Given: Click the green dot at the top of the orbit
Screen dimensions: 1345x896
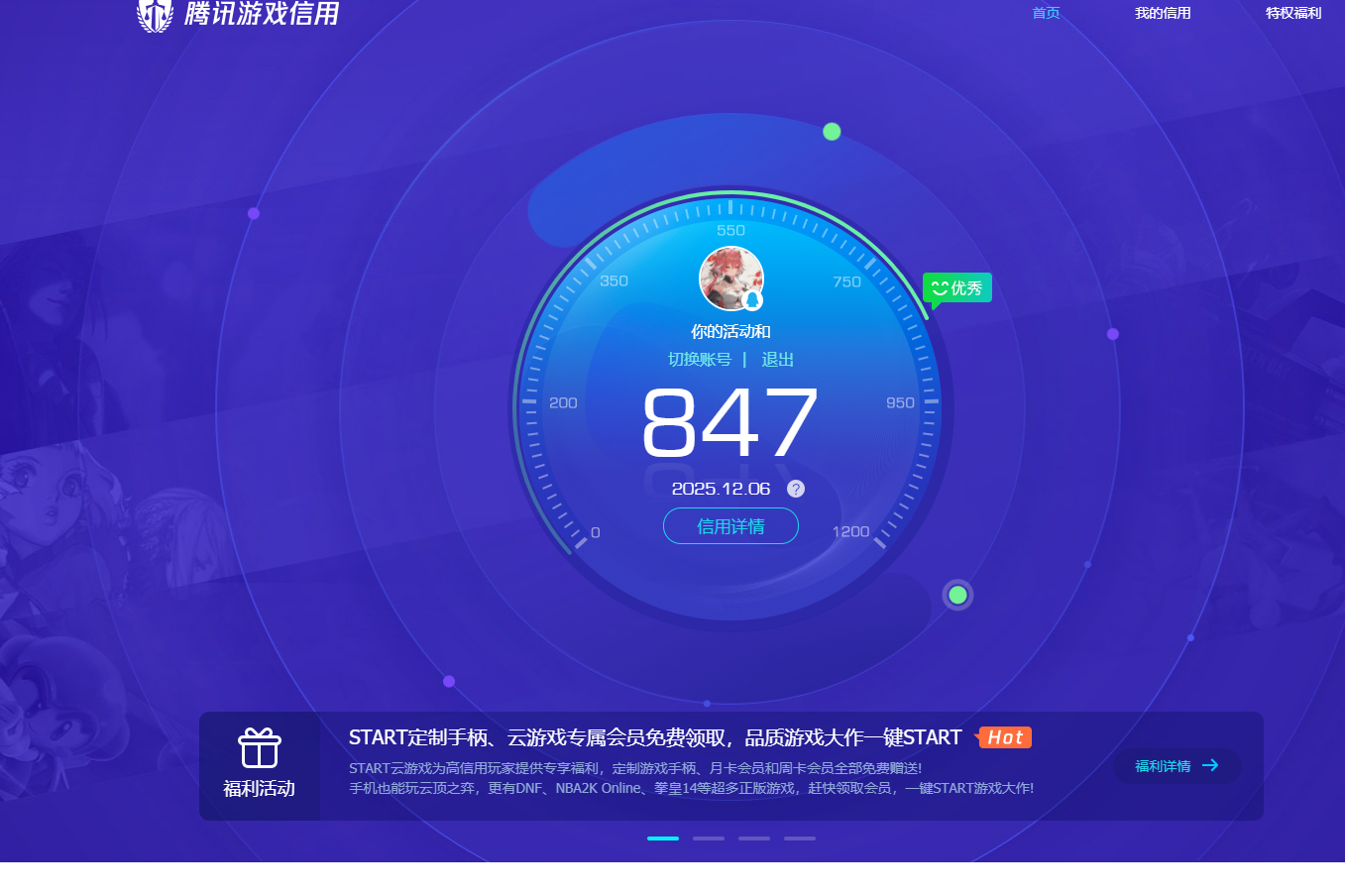Looking at the screenshot, I should coord(832,132).
